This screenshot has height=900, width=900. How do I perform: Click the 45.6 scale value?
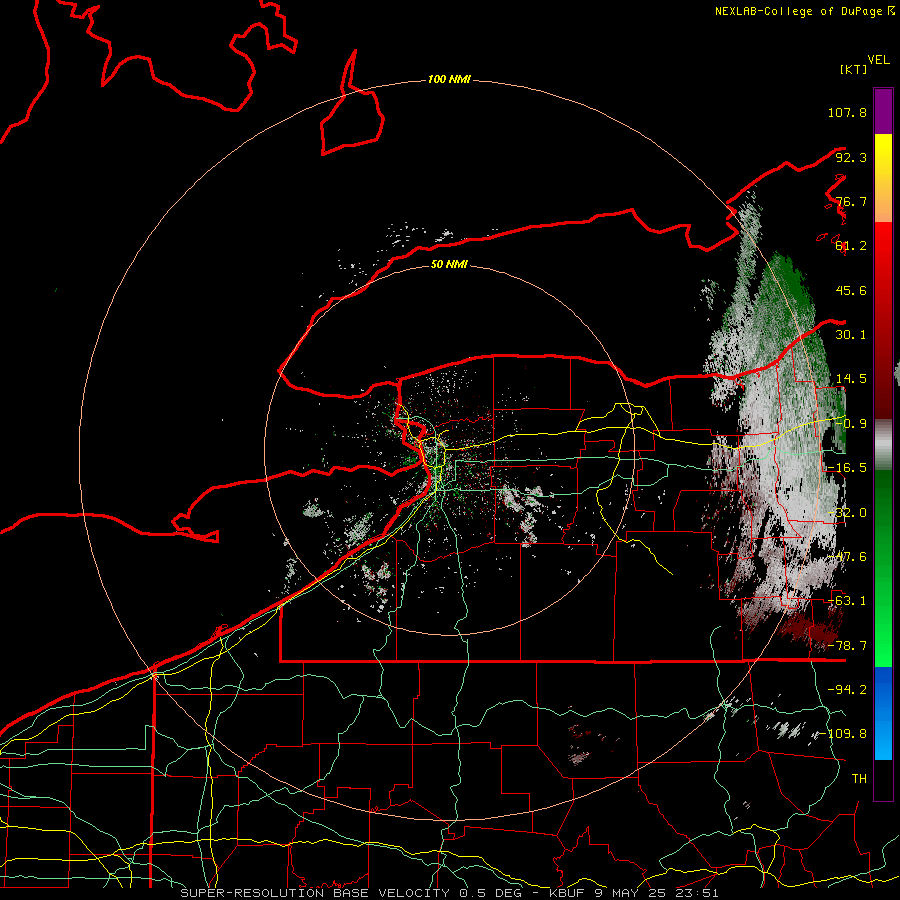point(851,290)
